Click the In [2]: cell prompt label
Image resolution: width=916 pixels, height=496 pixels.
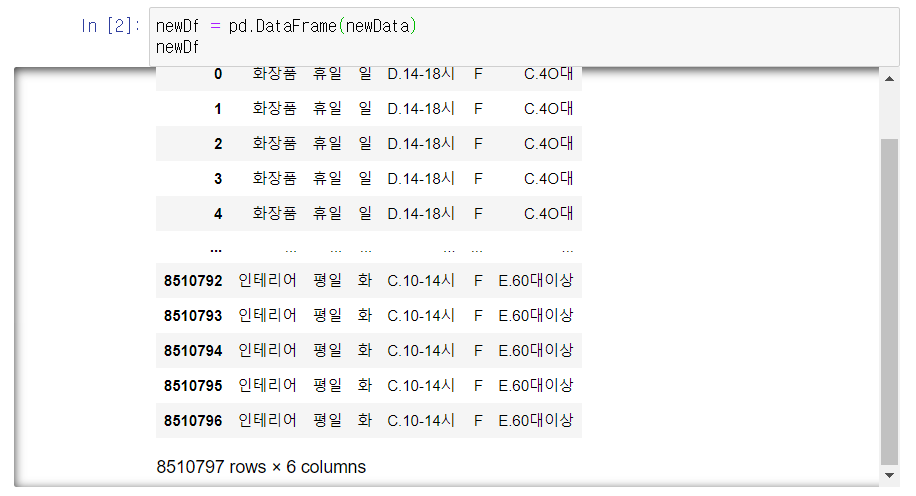tap(110, 26)
